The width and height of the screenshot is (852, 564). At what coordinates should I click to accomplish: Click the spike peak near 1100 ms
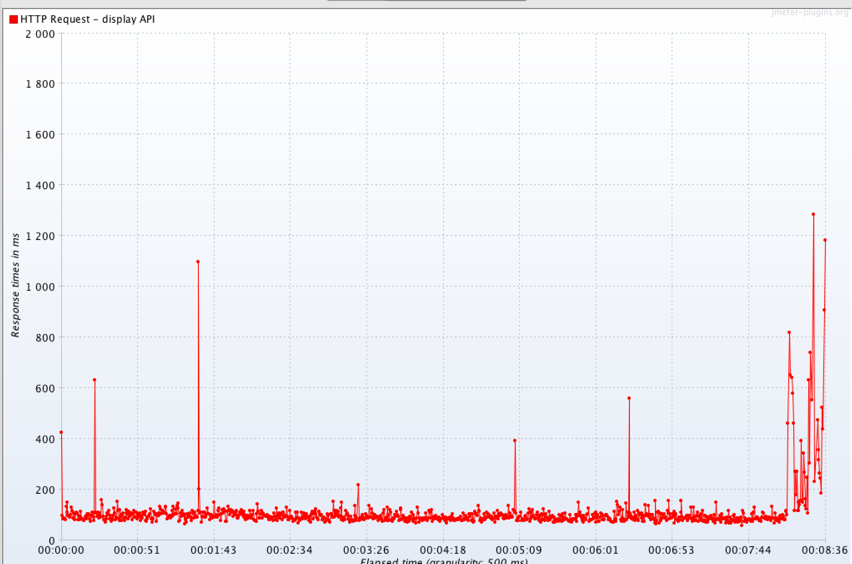pyautogui.click(x=198, y=262)
